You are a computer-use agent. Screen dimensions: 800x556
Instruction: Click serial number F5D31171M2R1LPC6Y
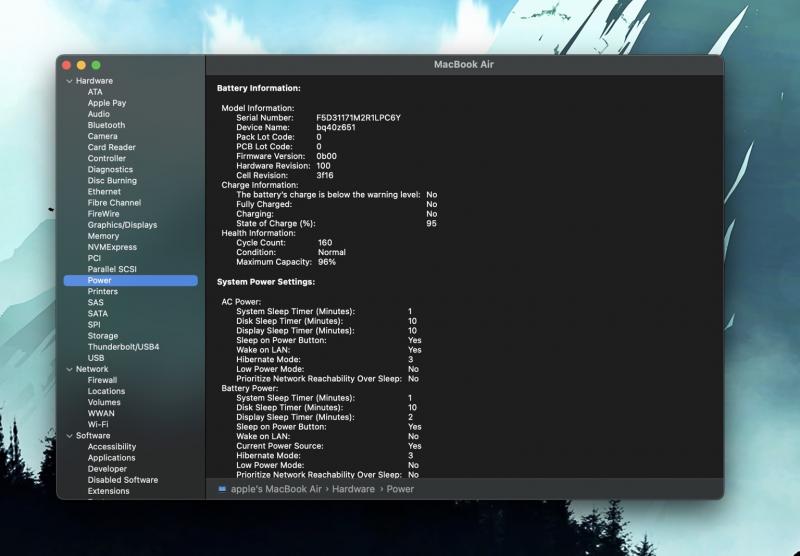coord(358,118)
